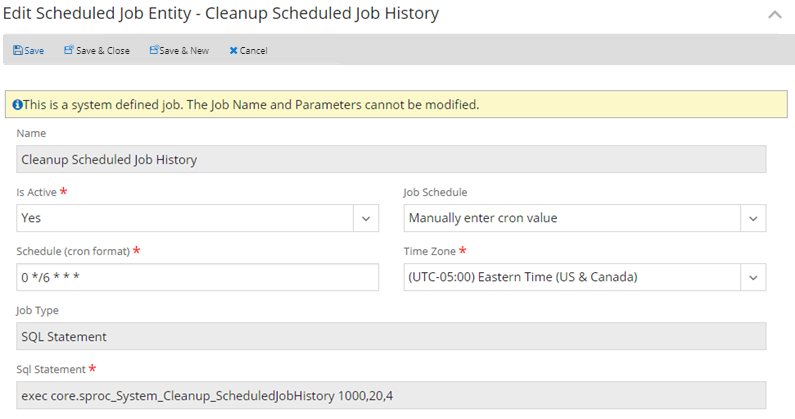Collapse the Edit Scheduled Job Entity panel
795x419 pixels.
(774, 15)
